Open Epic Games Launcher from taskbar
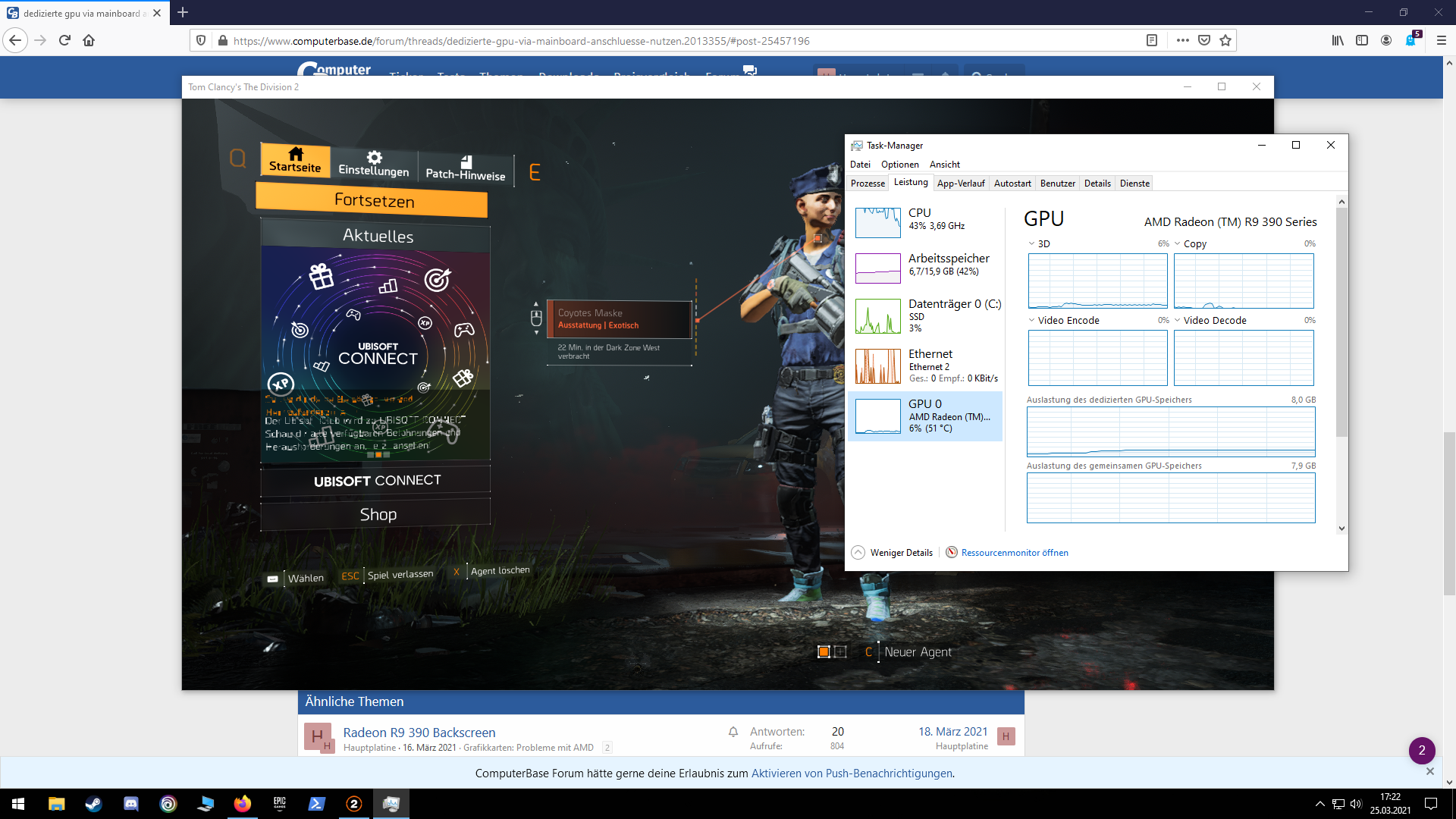Viewport: 1456px width, 819px height. point(280,804)
